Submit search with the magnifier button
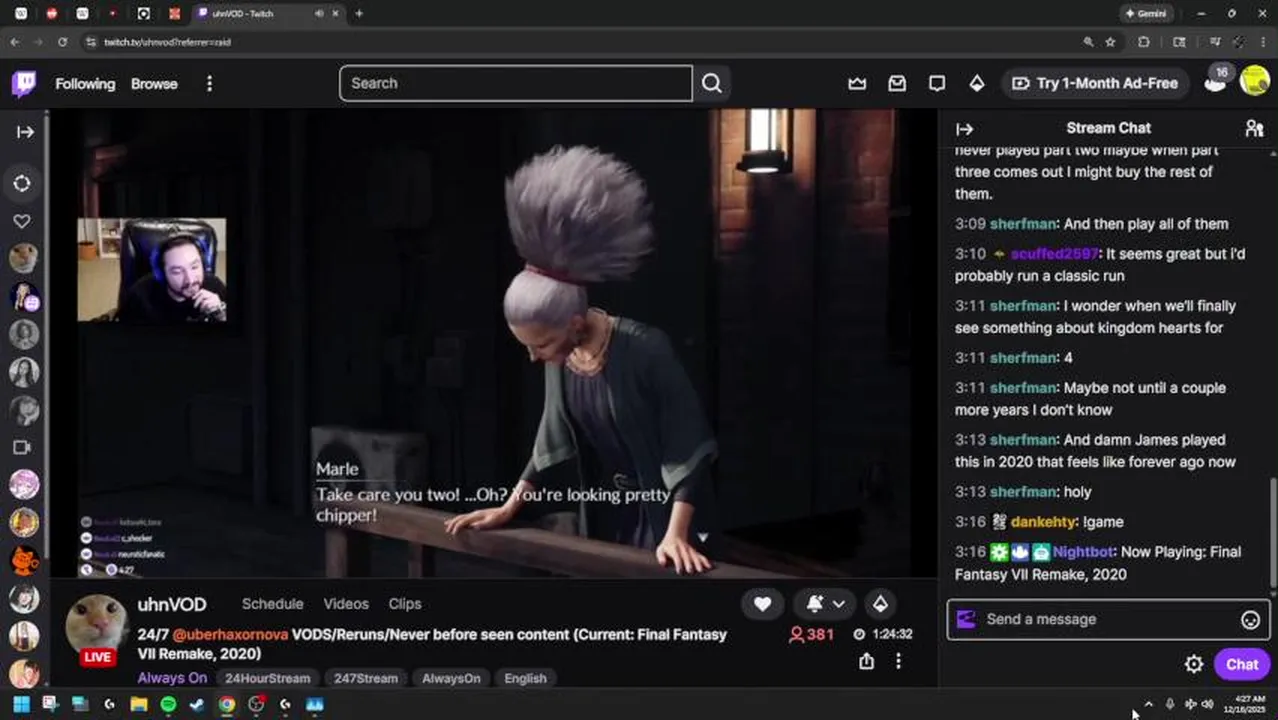Screen dimensions: 1278x720 pyautogui.click(x=712, y=83)
